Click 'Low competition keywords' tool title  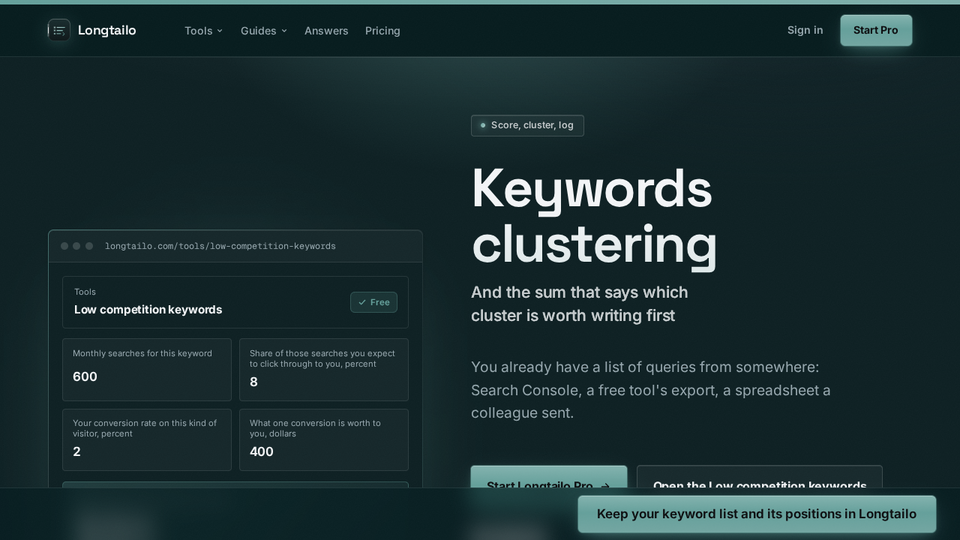point(148,310)
